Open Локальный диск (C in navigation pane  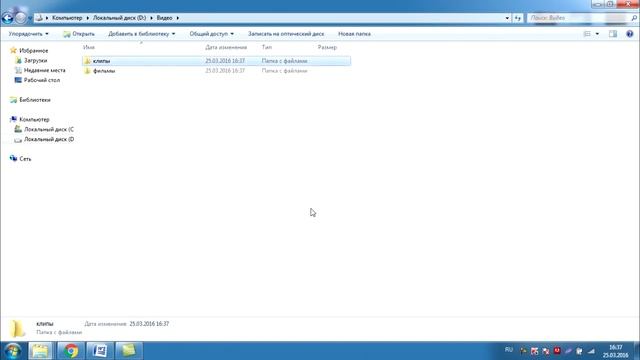coord(49,129)
